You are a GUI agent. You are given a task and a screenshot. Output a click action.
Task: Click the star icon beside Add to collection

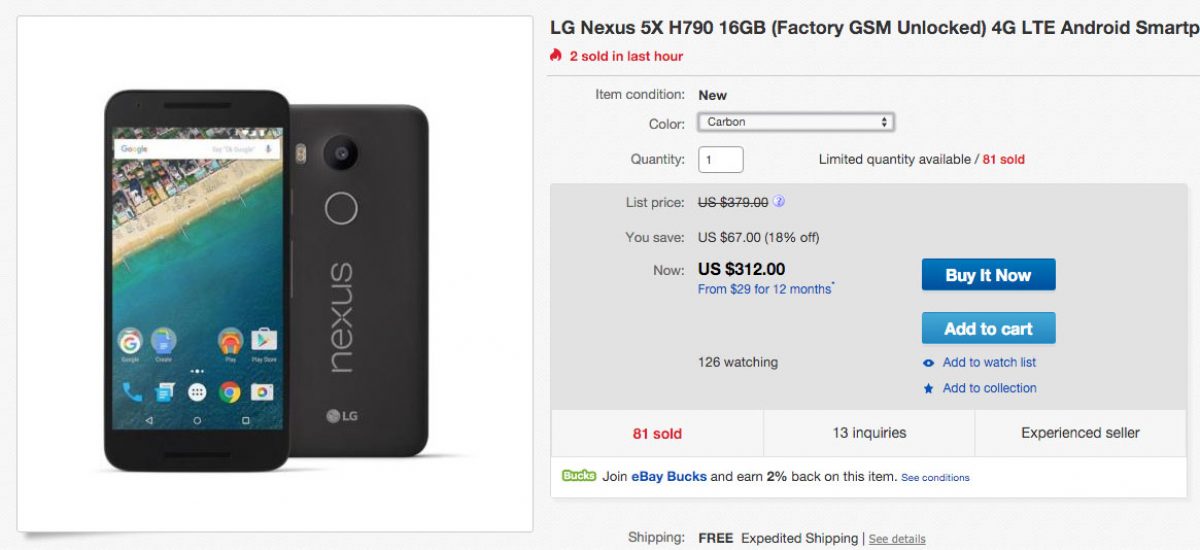click(x=929, y=389)
